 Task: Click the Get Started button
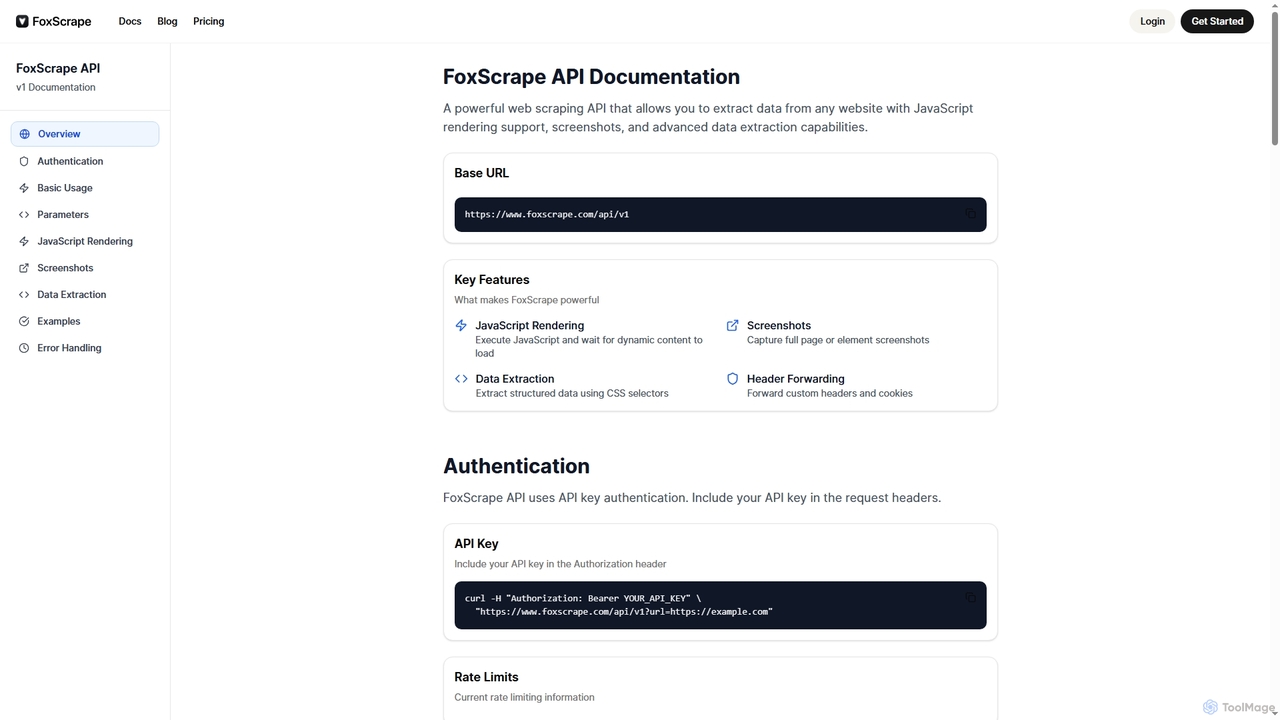click(1217, 21)
